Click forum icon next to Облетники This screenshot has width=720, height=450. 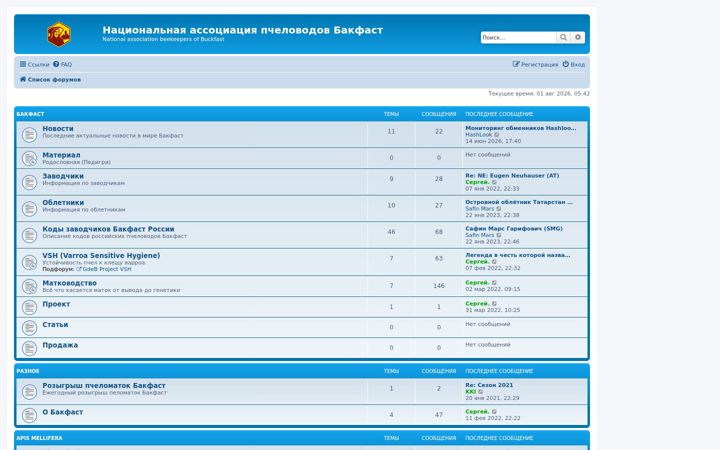tap(29, 209)
